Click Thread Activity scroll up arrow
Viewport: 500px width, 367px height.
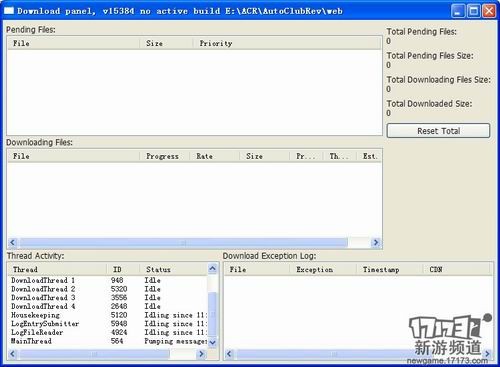click(x=212, y=268)
